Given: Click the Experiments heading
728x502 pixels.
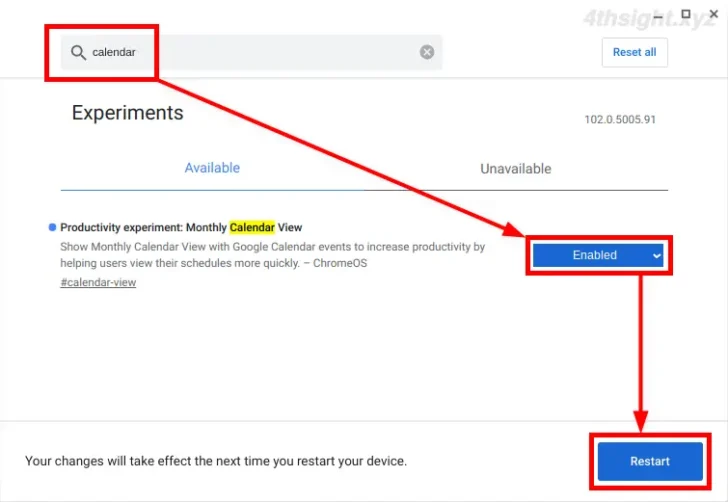Looking at the screenshot, I should 128,113.
